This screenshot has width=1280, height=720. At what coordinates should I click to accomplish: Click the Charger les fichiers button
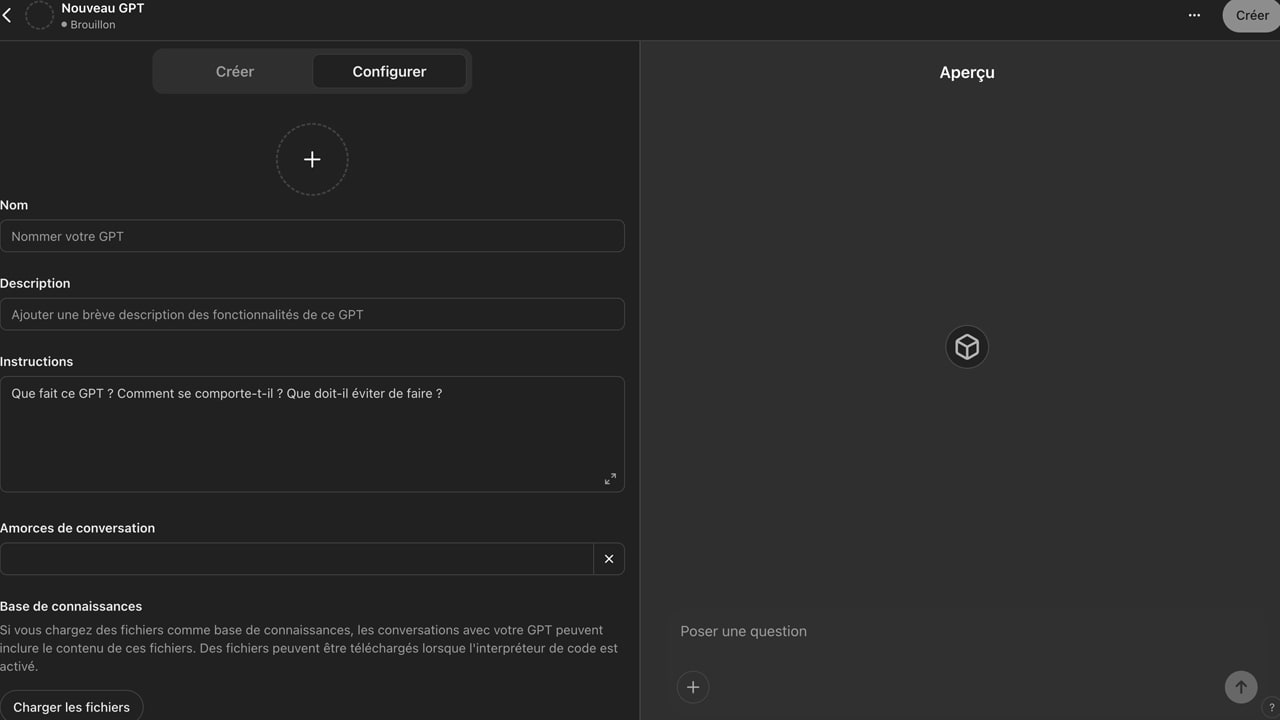[71, 706]
